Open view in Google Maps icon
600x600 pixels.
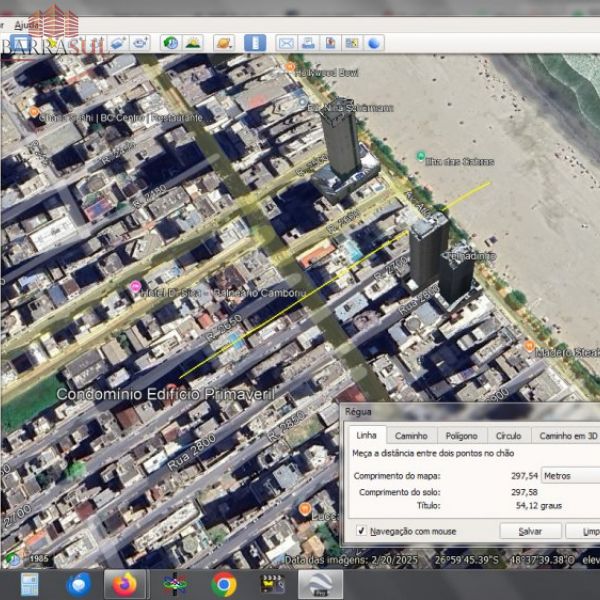coord(352,43)
